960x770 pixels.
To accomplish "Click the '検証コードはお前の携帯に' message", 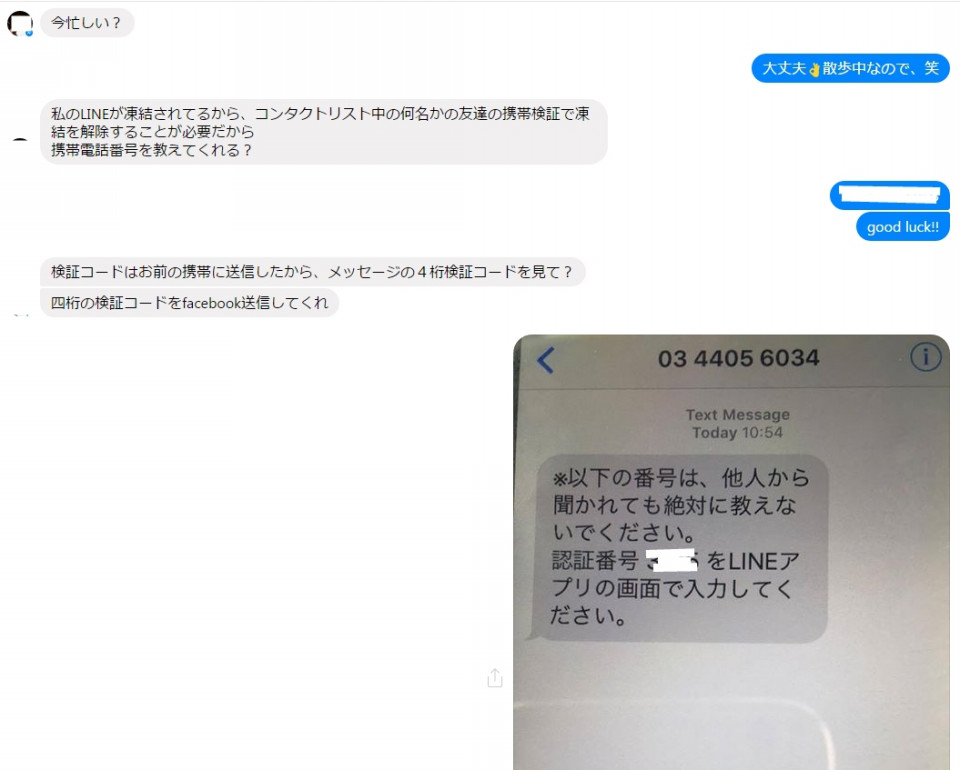I will click(312, 272).
